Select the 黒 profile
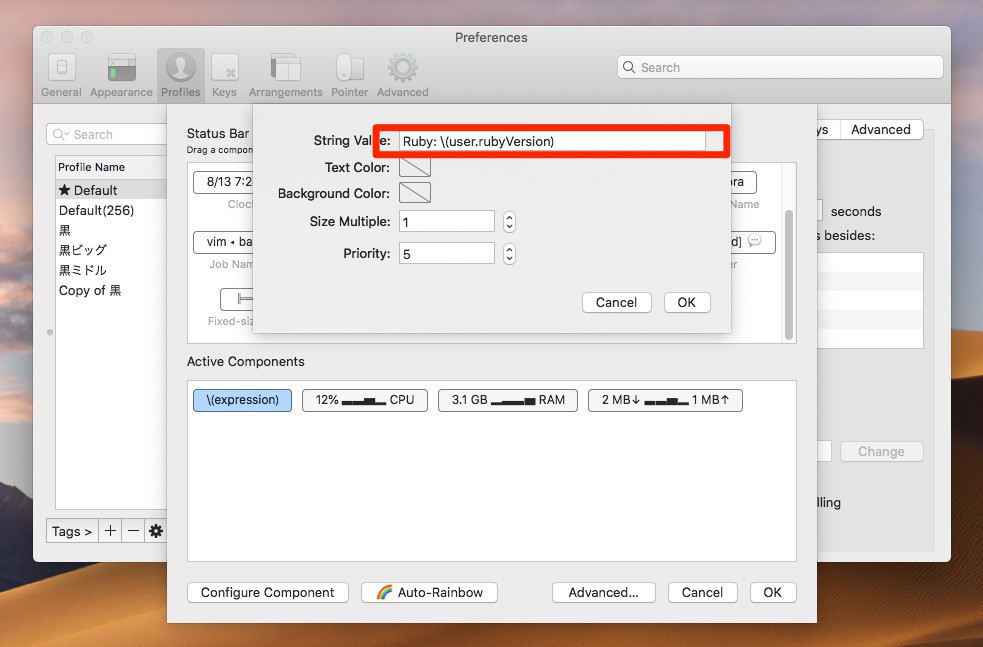The image size is (983, 647). coord(112,230)
